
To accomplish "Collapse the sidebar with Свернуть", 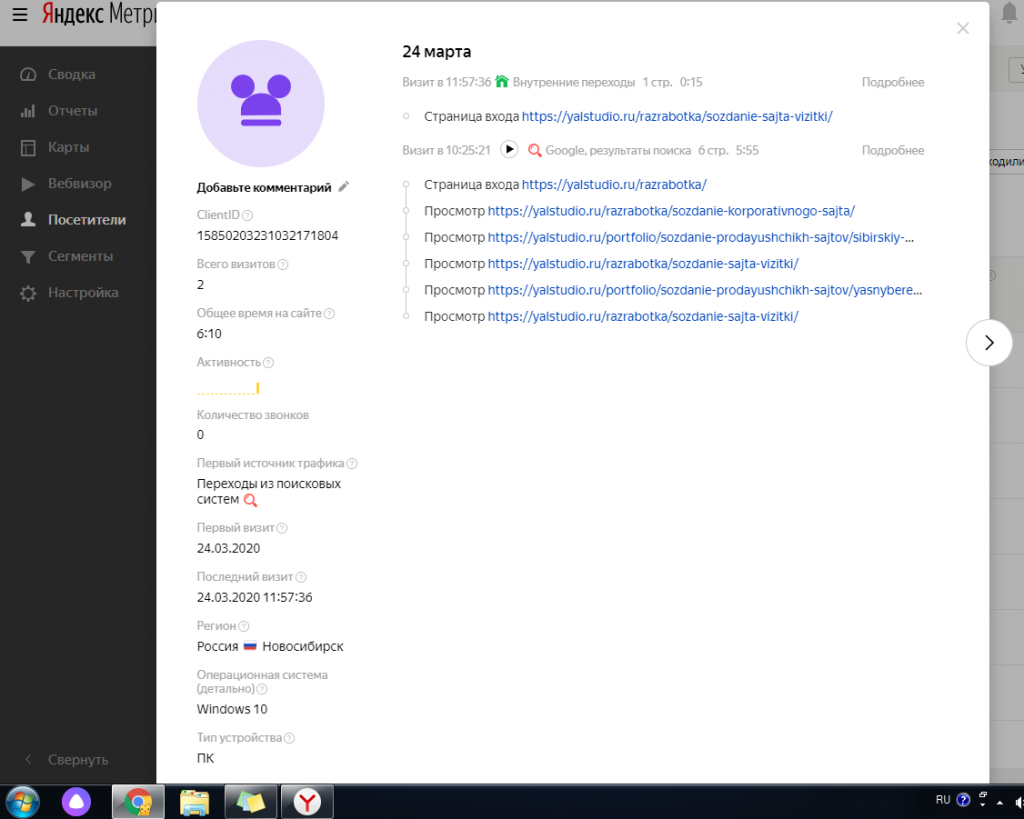I will pyautogui.click(x=78, y=760).
